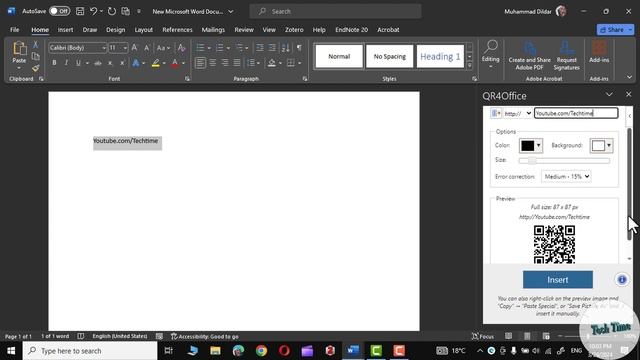The width and height of the screenshot is (640, 360).
Task: Show or hide paragraph marks
Action: click(x=299, y=48)
